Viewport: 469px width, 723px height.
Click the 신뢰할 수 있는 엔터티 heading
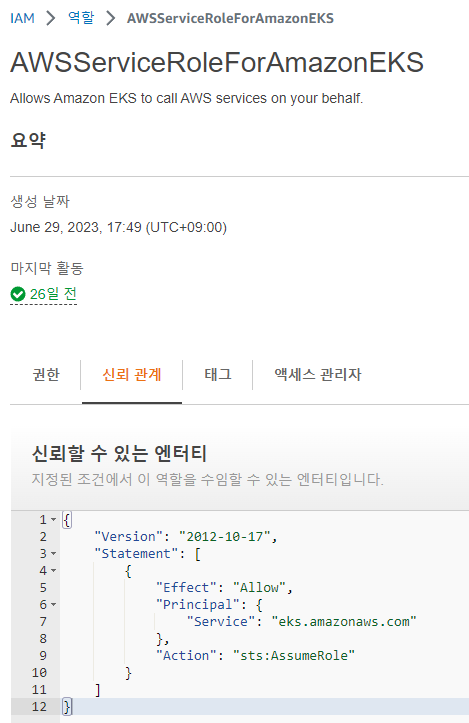click(x=119, y=454)
